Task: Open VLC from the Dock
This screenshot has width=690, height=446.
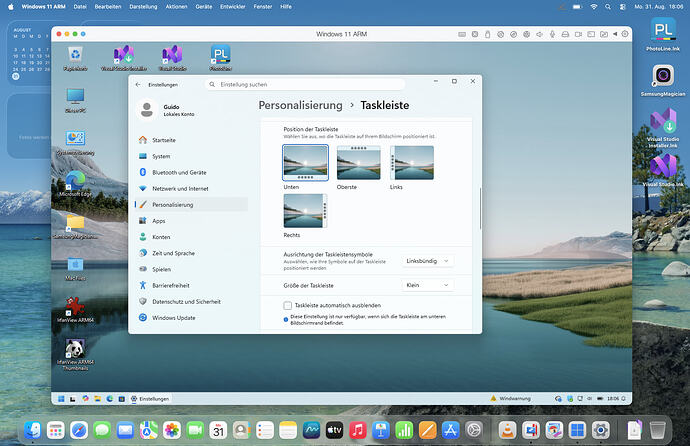Action: point(507,430)
